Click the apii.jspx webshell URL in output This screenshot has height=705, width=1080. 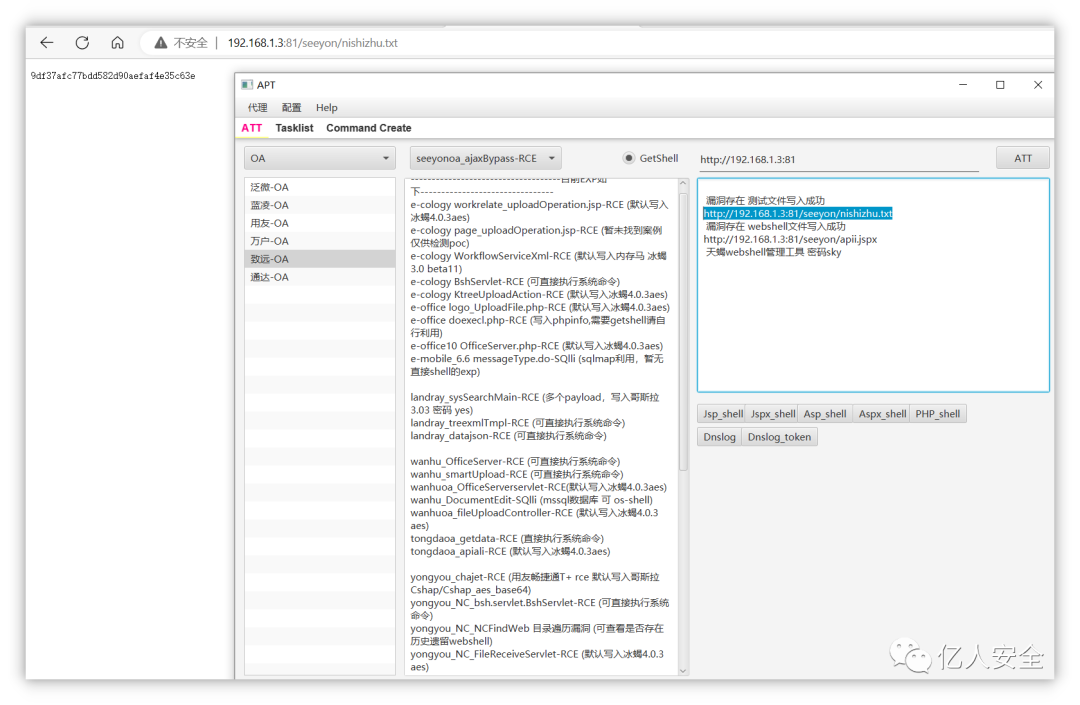coord(790,240)
